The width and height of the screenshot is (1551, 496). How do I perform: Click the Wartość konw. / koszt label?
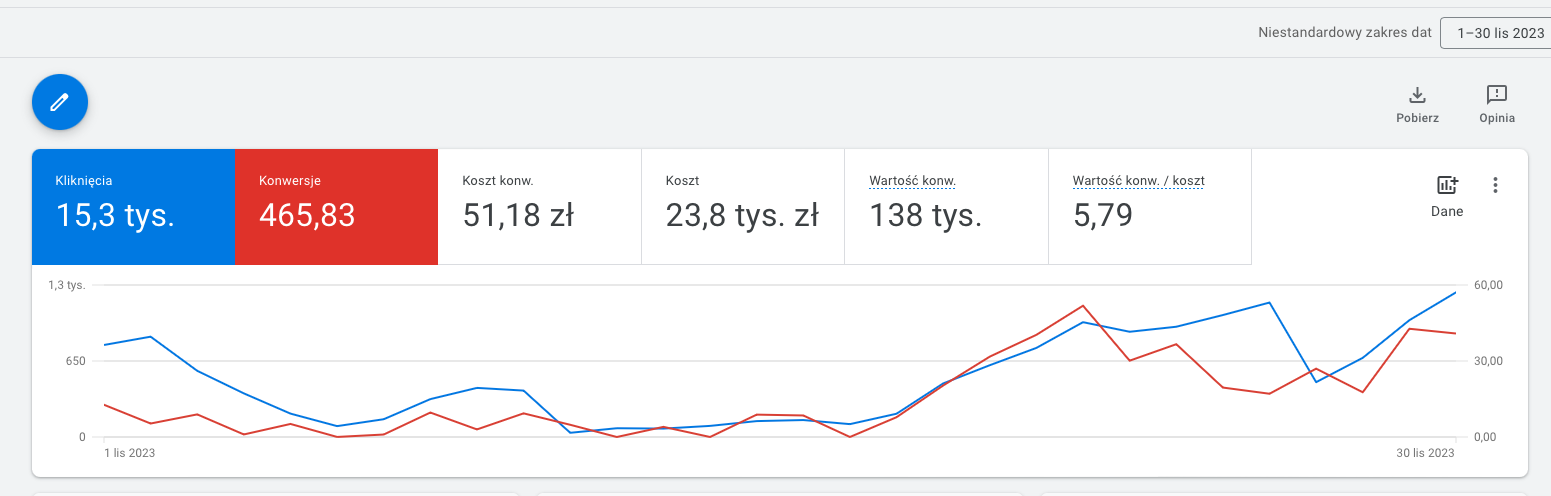point(1138,181)
